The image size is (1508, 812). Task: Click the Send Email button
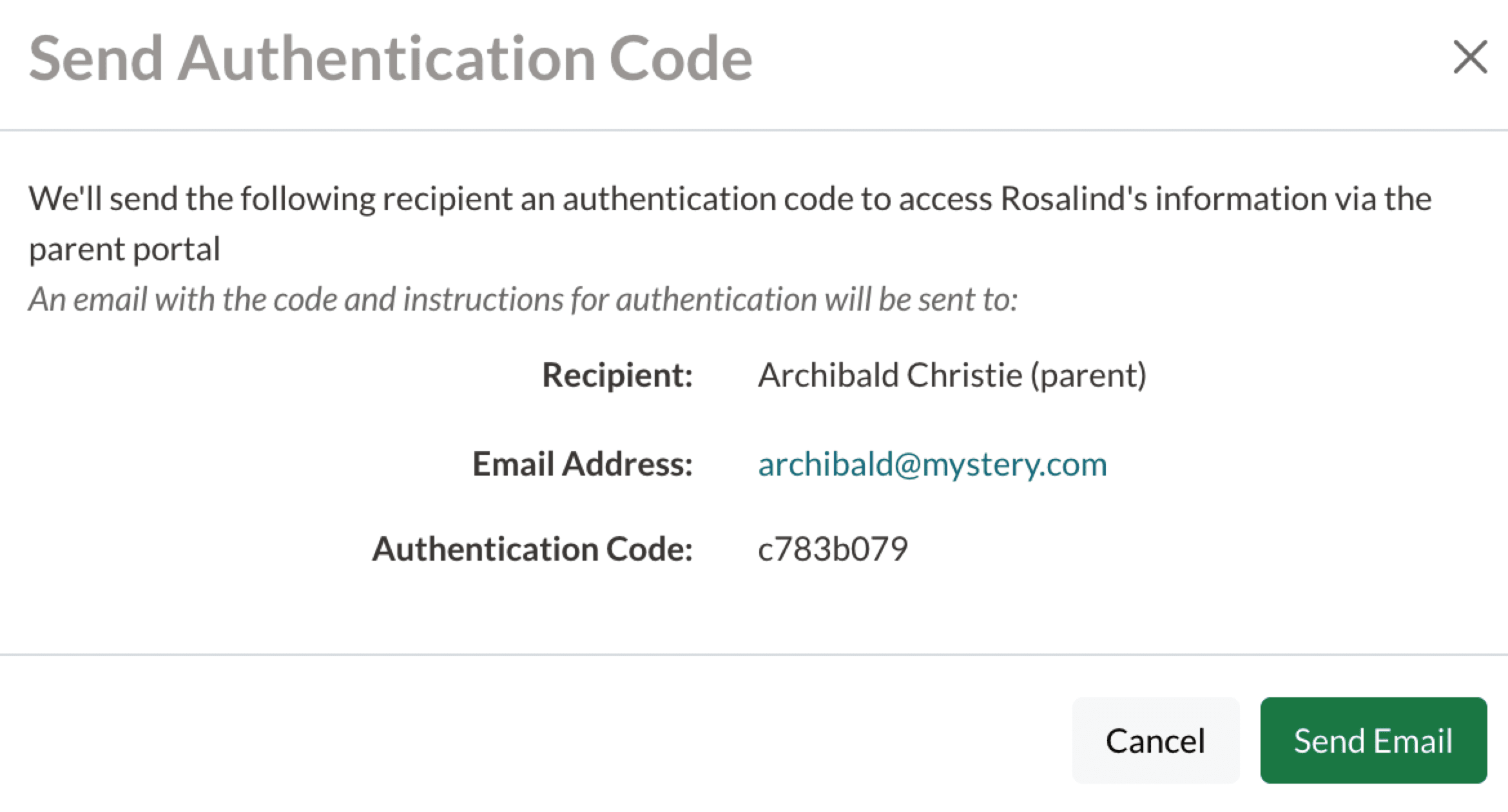[1373, 740]
